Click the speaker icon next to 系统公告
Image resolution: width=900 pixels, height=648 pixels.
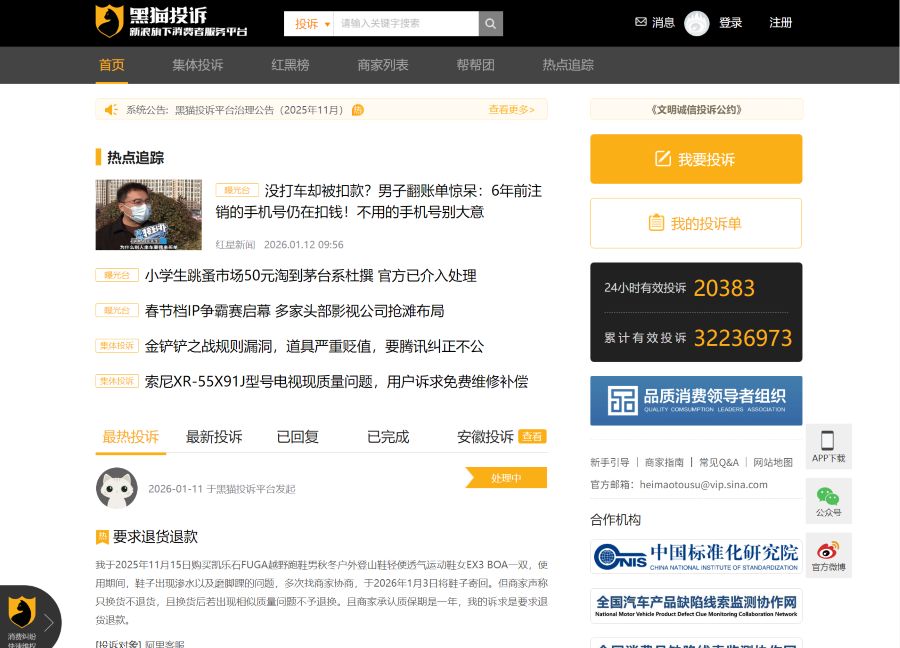[x=109, y=110]
